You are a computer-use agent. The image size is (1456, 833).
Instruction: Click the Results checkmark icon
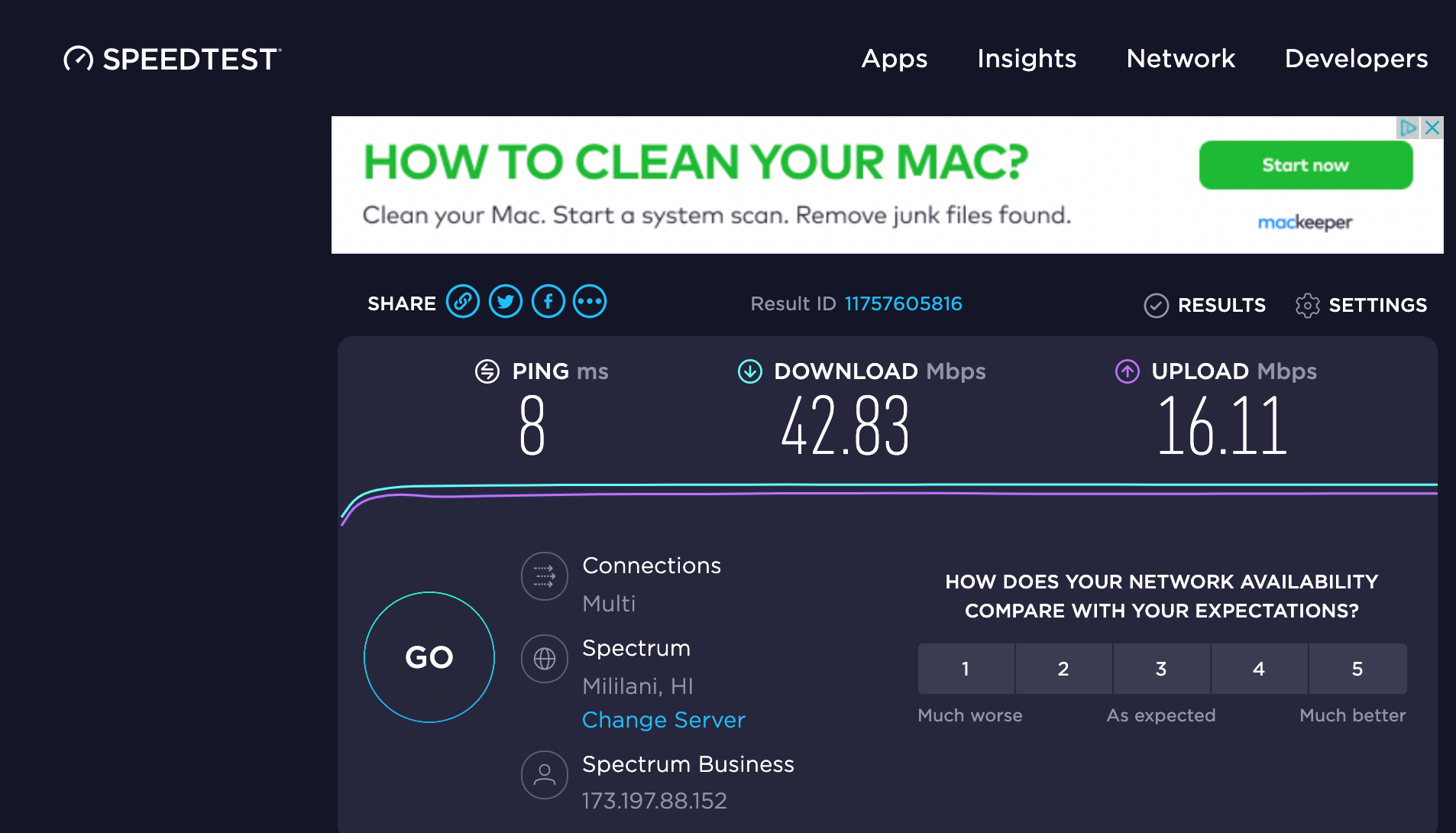[1156, 305]
